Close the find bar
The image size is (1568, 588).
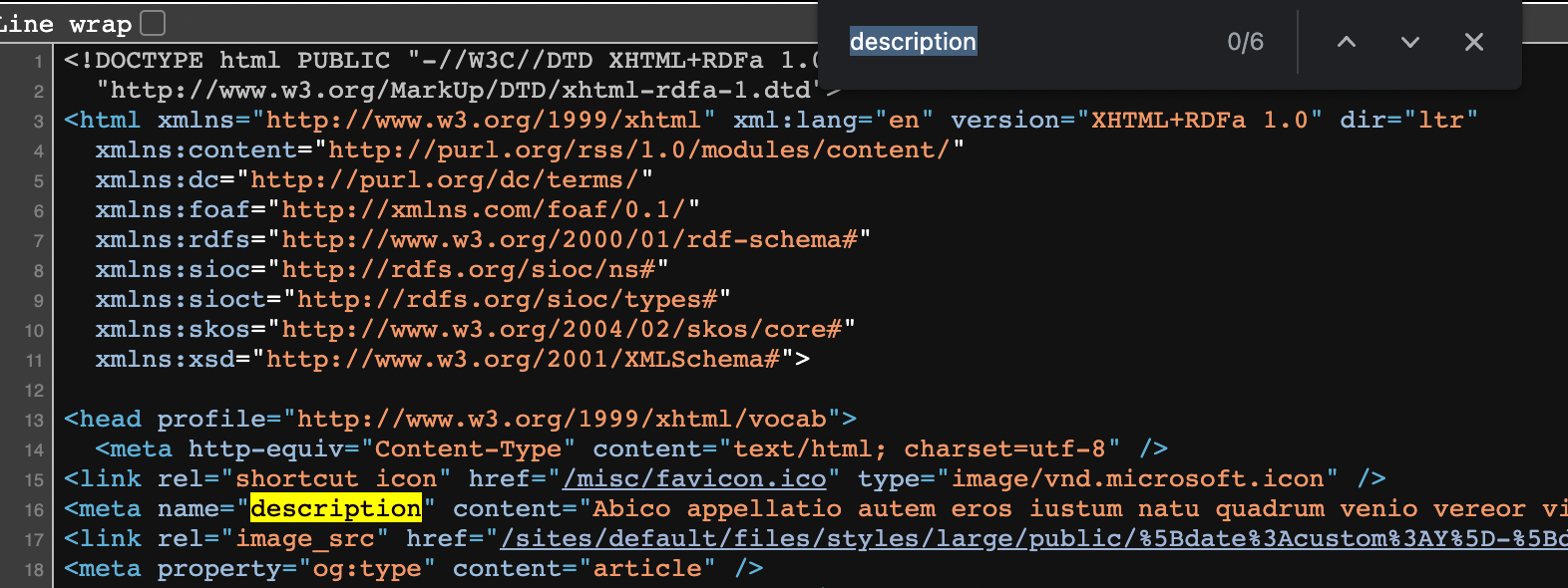(x=1474, y=42)
